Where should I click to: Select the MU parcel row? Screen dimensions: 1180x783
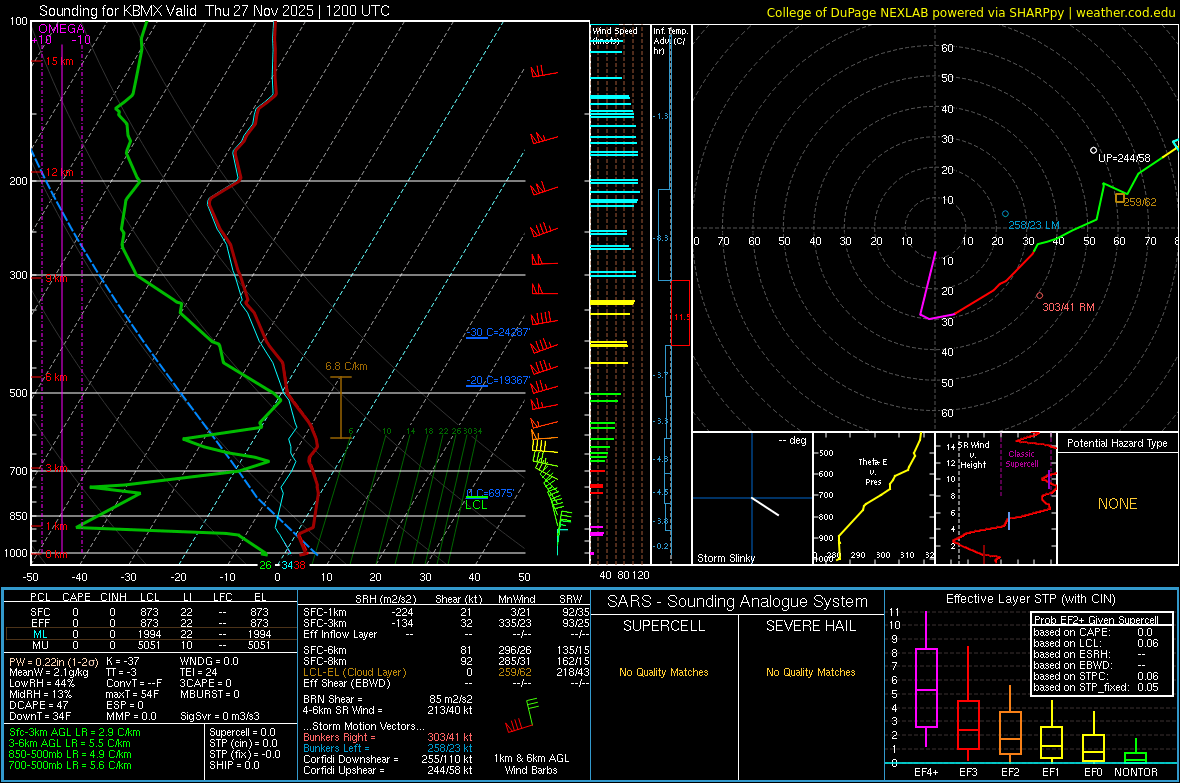click(x=150, y=645)
